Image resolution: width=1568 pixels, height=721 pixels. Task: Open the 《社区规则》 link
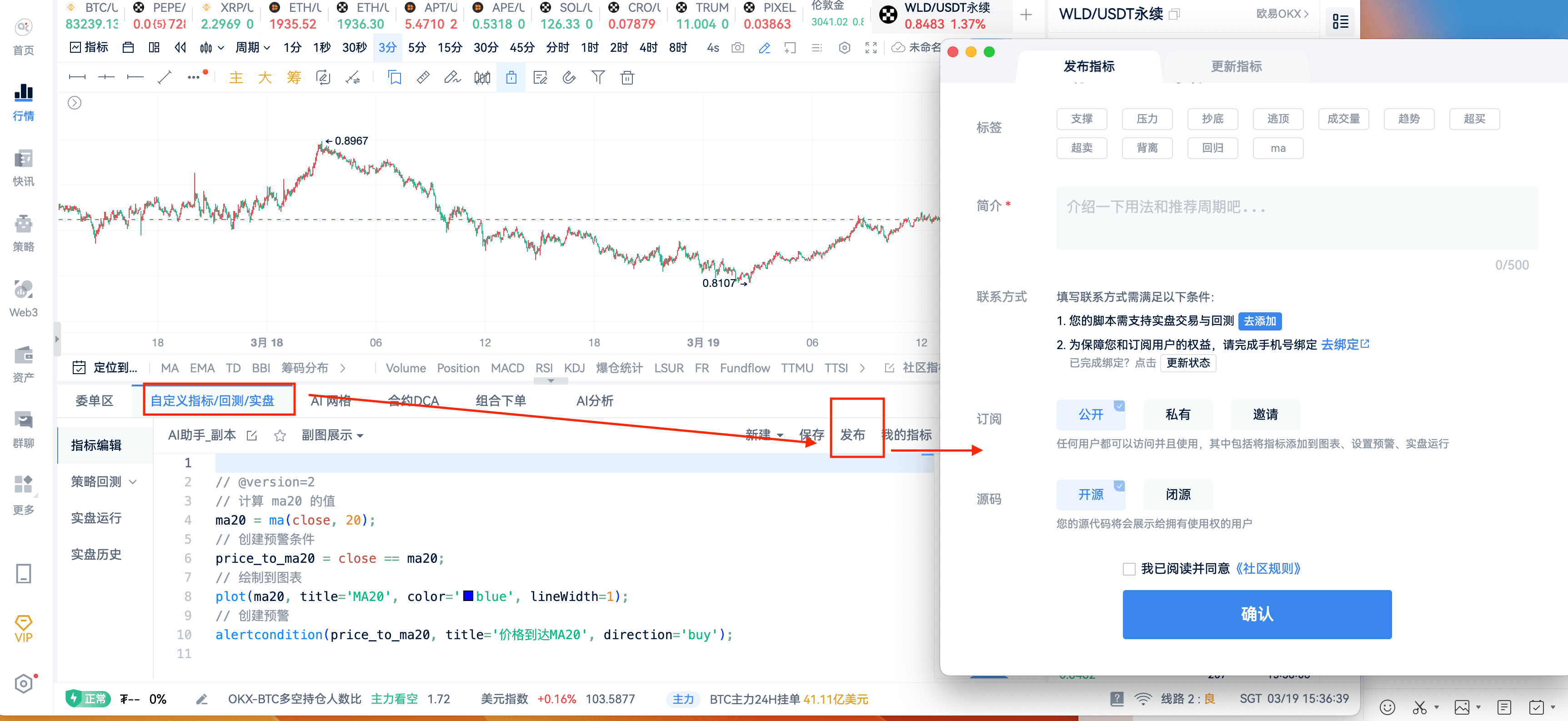[1268, 569]
